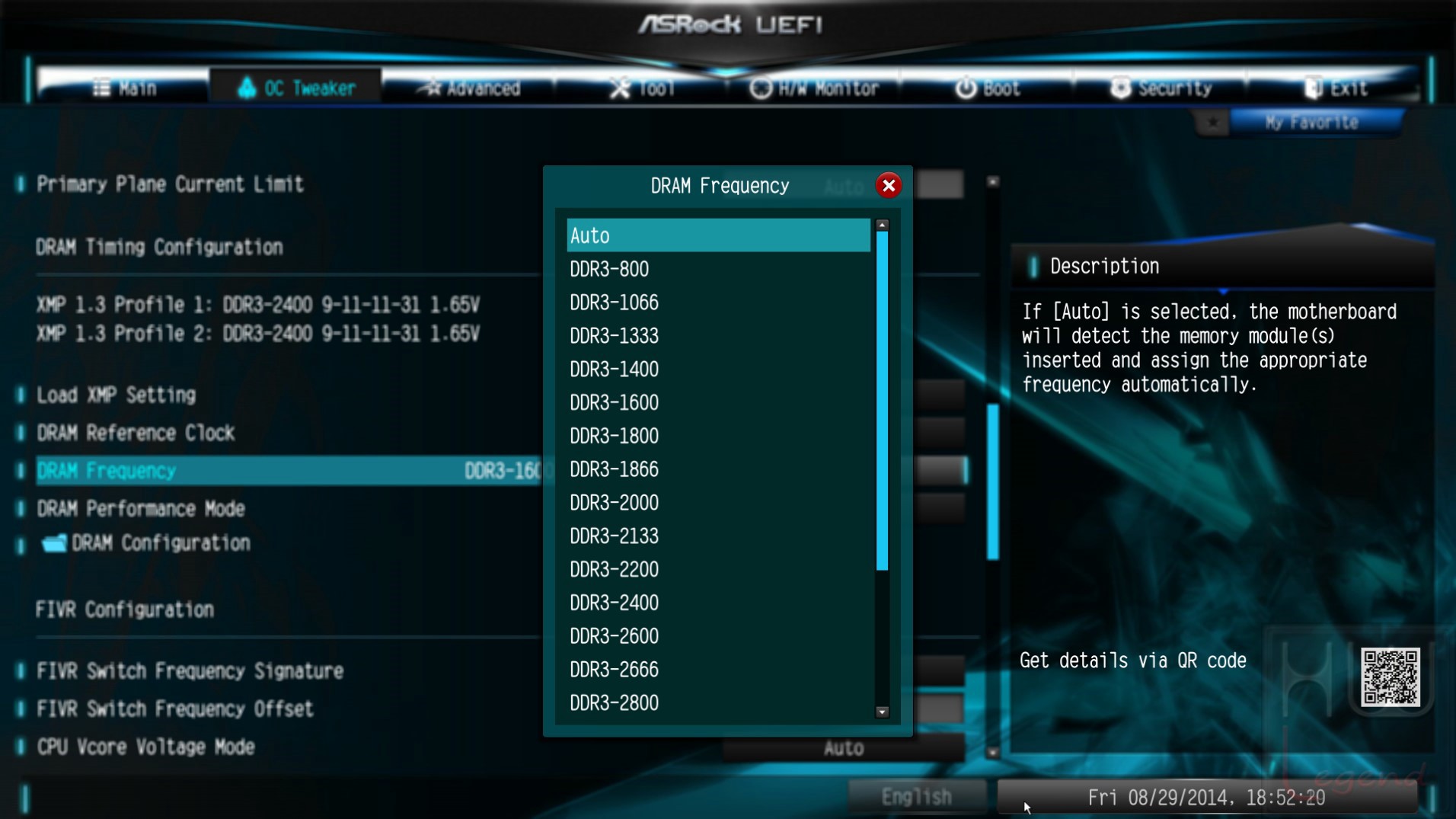
Task: Select the Load XMP Setting entry
Action: click(117, 395)
